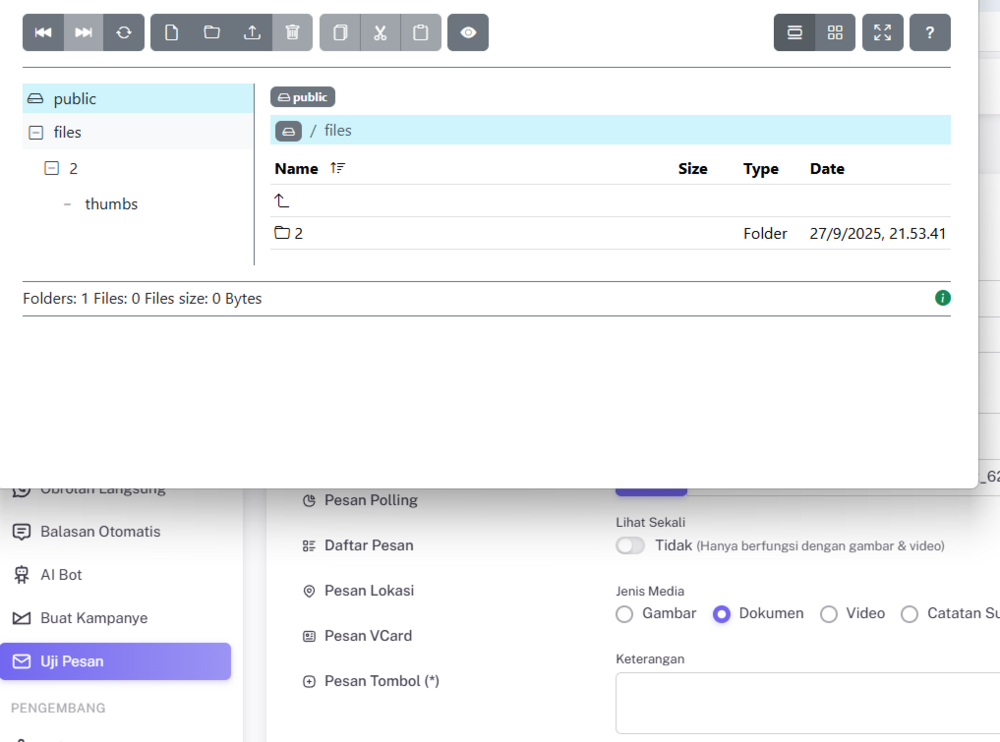Switch to the Pesan Lokasi tab

click(x=368, y=591)
